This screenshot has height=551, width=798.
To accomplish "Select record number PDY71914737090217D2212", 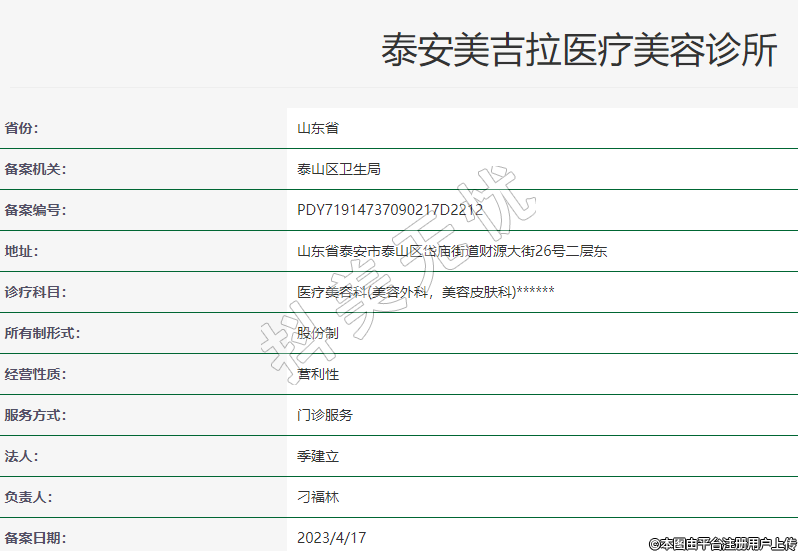I will [390, 210].
